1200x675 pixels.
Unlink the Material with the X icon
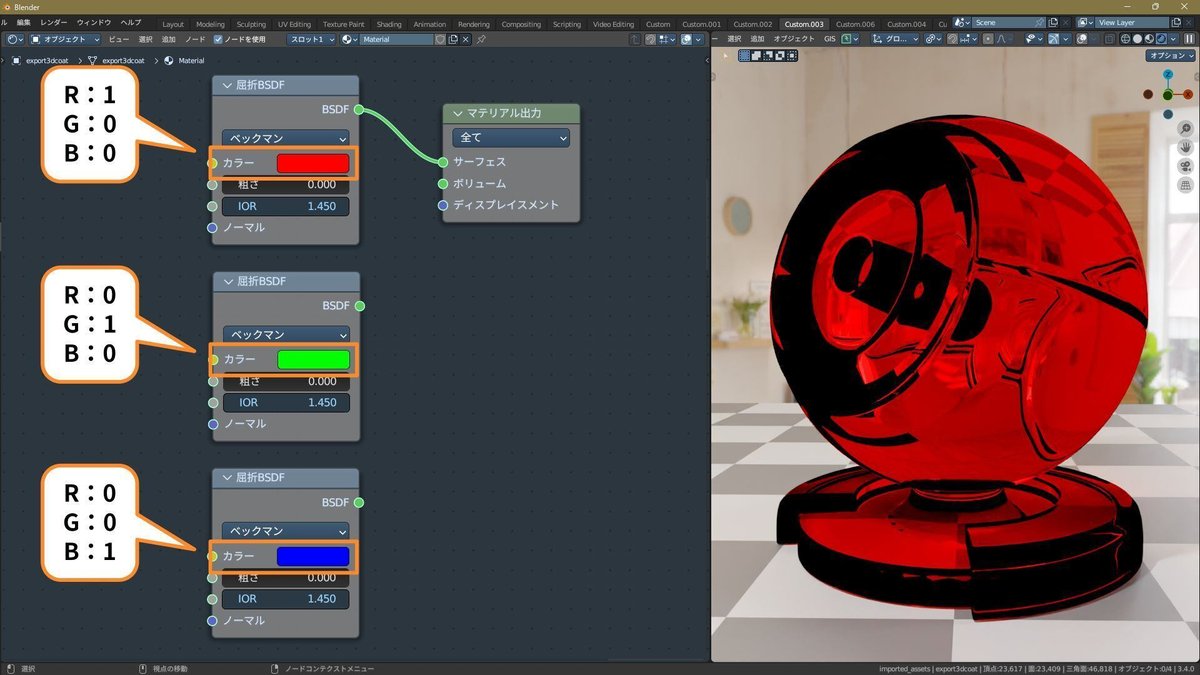click(x=466, y=39)
